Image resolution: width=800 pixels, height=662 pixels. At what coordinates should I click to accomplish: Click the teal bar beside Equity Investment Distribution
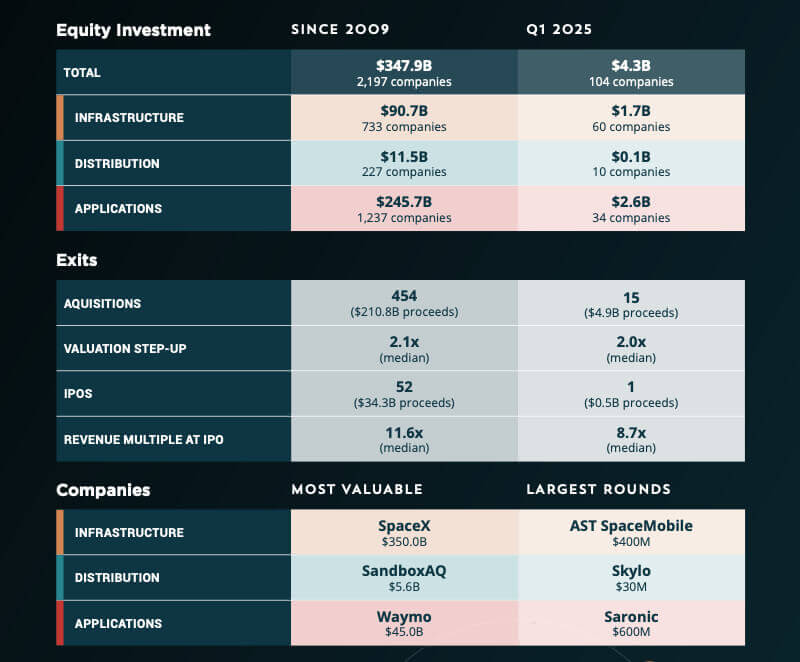point(60,163)
